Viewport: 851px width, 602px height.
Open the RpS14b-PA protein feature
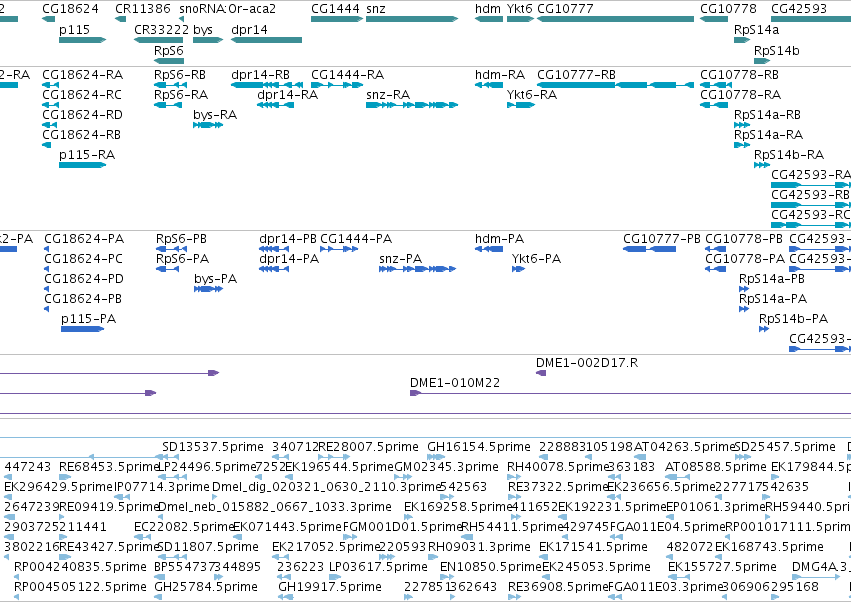pyautogui.click(x=764, y=329)
